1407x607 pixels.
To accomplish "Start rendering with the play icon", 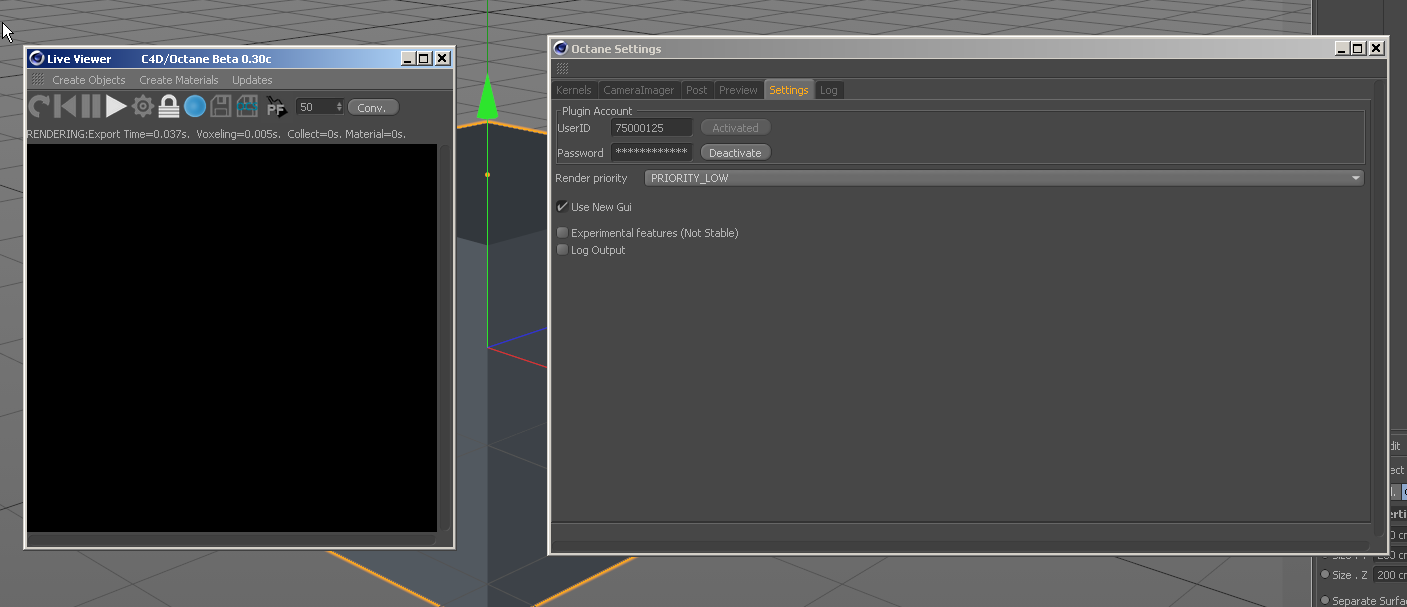I will coord(116,106).
